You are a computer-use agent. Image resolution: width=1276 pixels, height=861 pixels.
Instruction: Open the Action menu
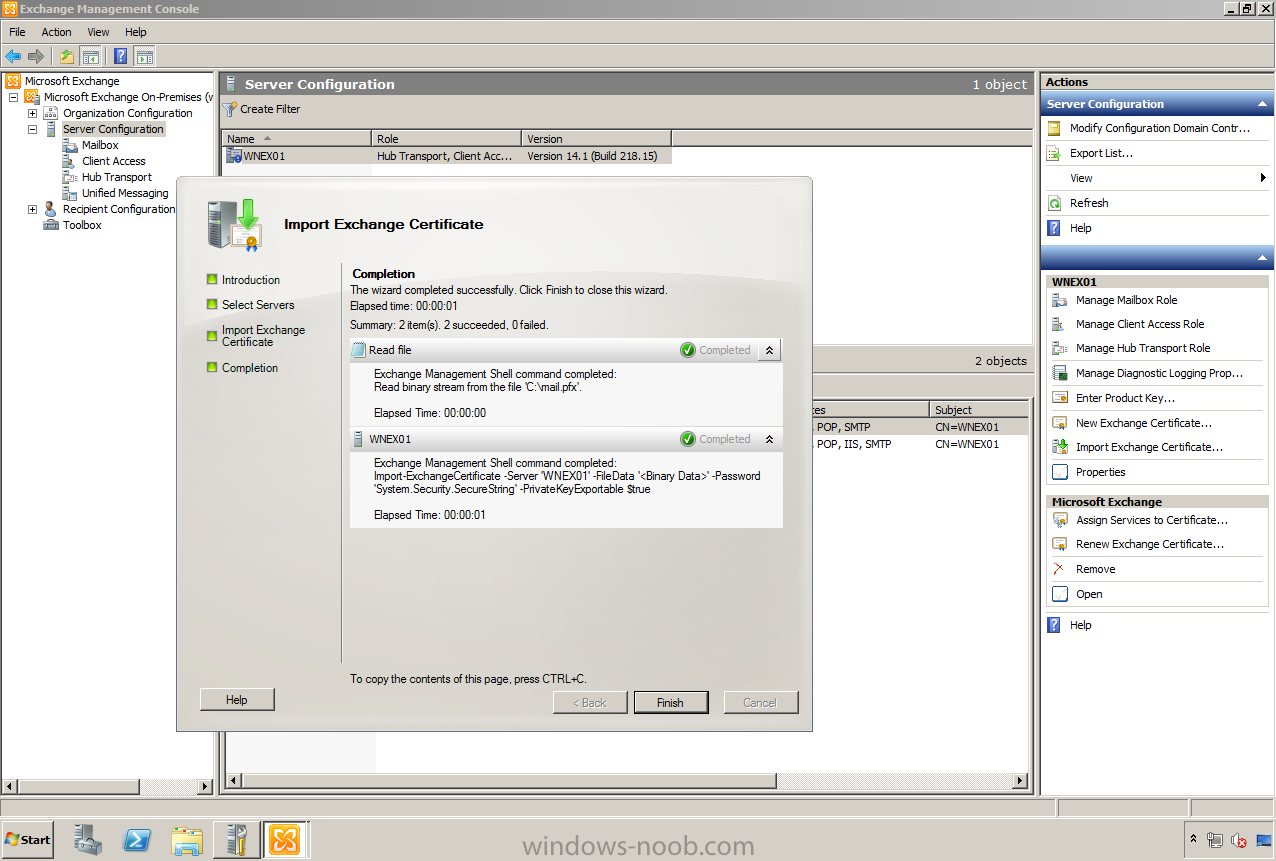(x=56, y=32)
